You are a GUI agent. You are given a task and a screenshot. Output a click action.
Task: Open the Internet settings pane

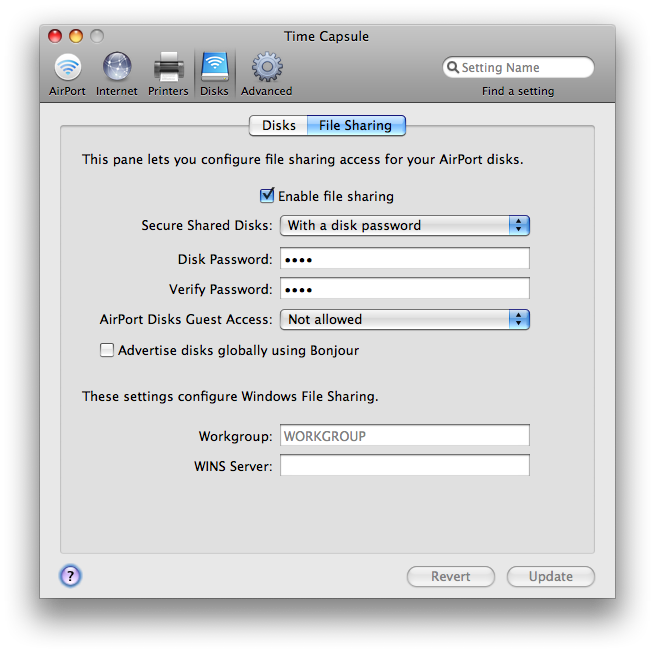tap(117, 74)
